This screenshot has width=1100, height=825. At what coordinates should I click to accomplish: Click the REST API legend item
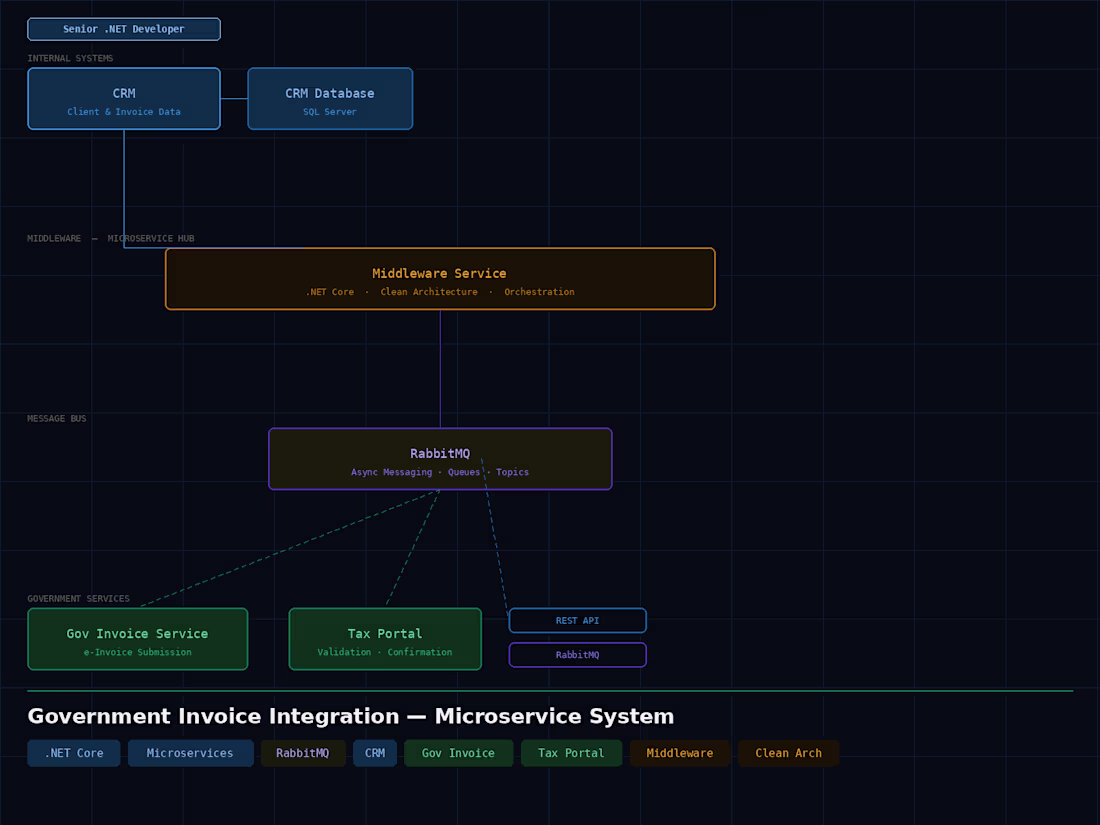coord(577,620)
